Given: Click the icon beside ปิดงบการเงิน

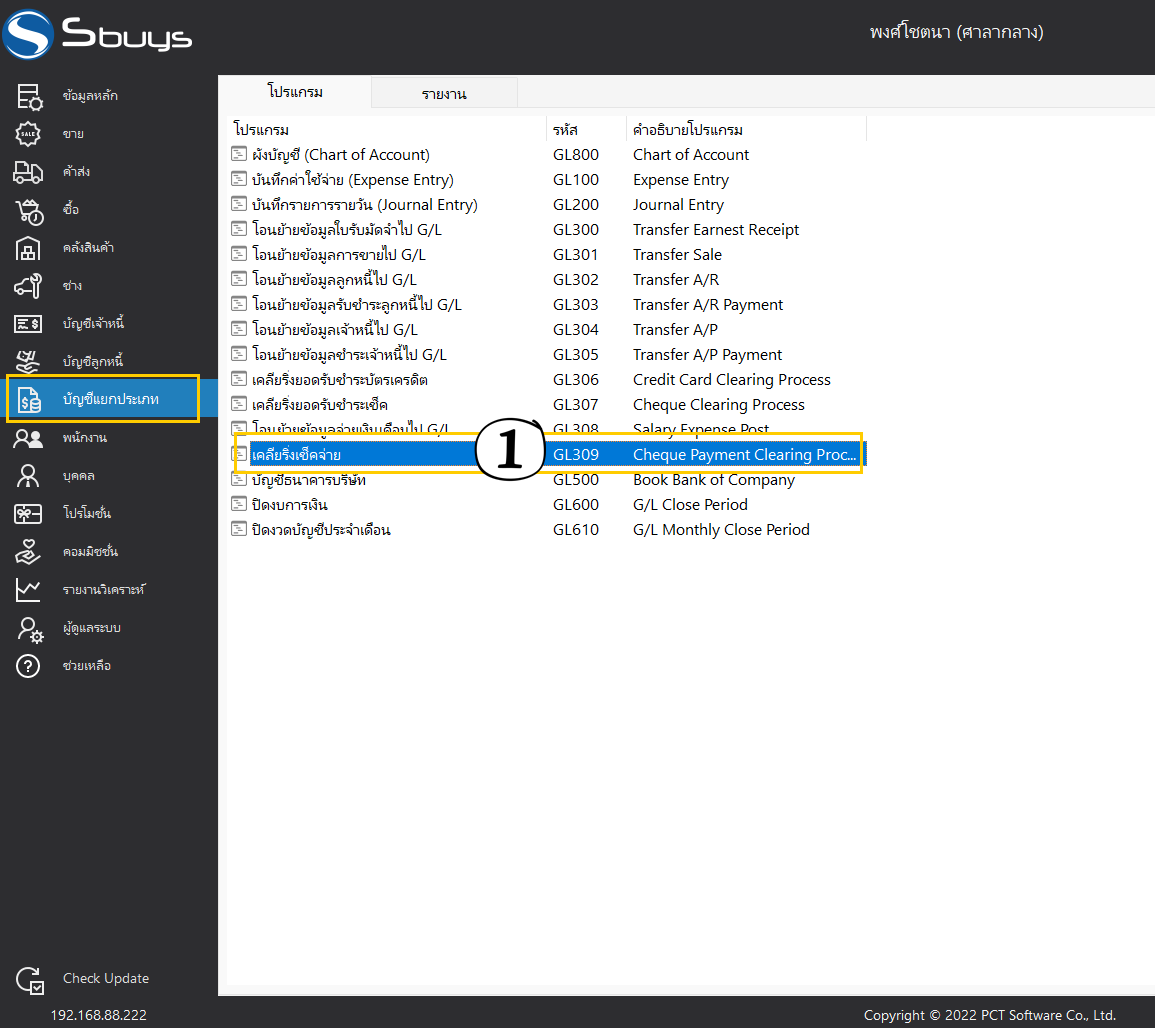Looking at the screenshot, I should pos(239,504).
